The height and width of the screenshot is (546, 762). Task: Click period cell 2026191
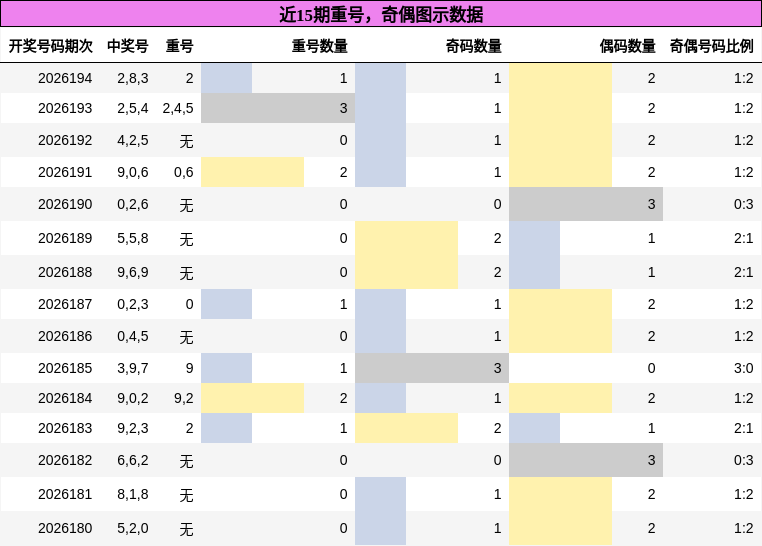click(x=65, y=172)
